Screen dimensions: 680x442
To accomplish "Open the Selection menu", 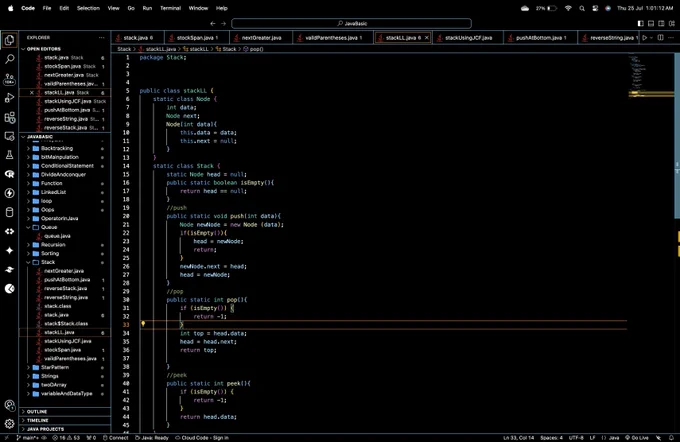I will (x=88, y=8).
